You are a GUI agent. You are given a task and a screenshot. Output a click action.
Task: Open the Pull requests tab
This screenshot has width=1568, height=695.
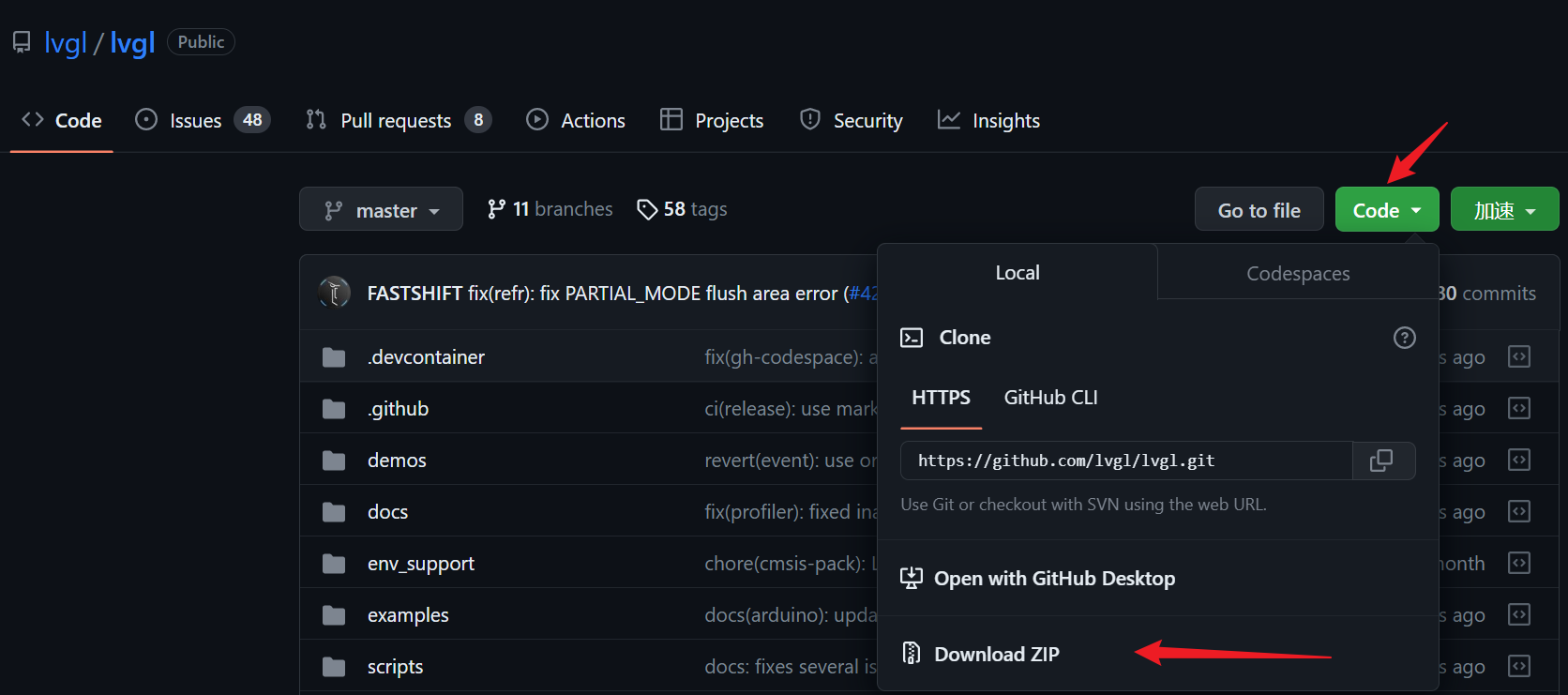[x=396, y=121]
